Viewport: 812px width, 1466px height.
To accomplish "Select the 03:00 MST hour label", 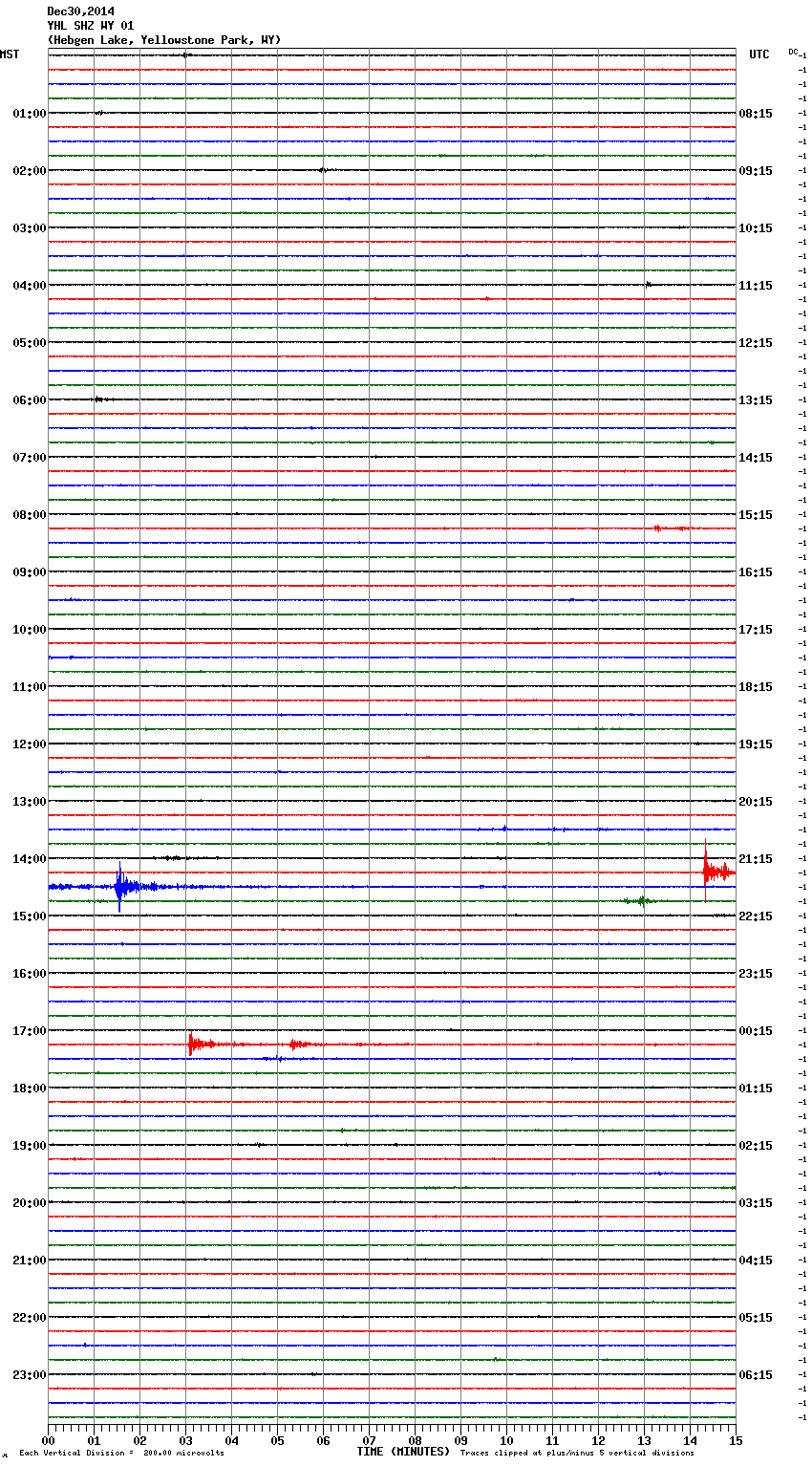I will click(x=30, y=228).
